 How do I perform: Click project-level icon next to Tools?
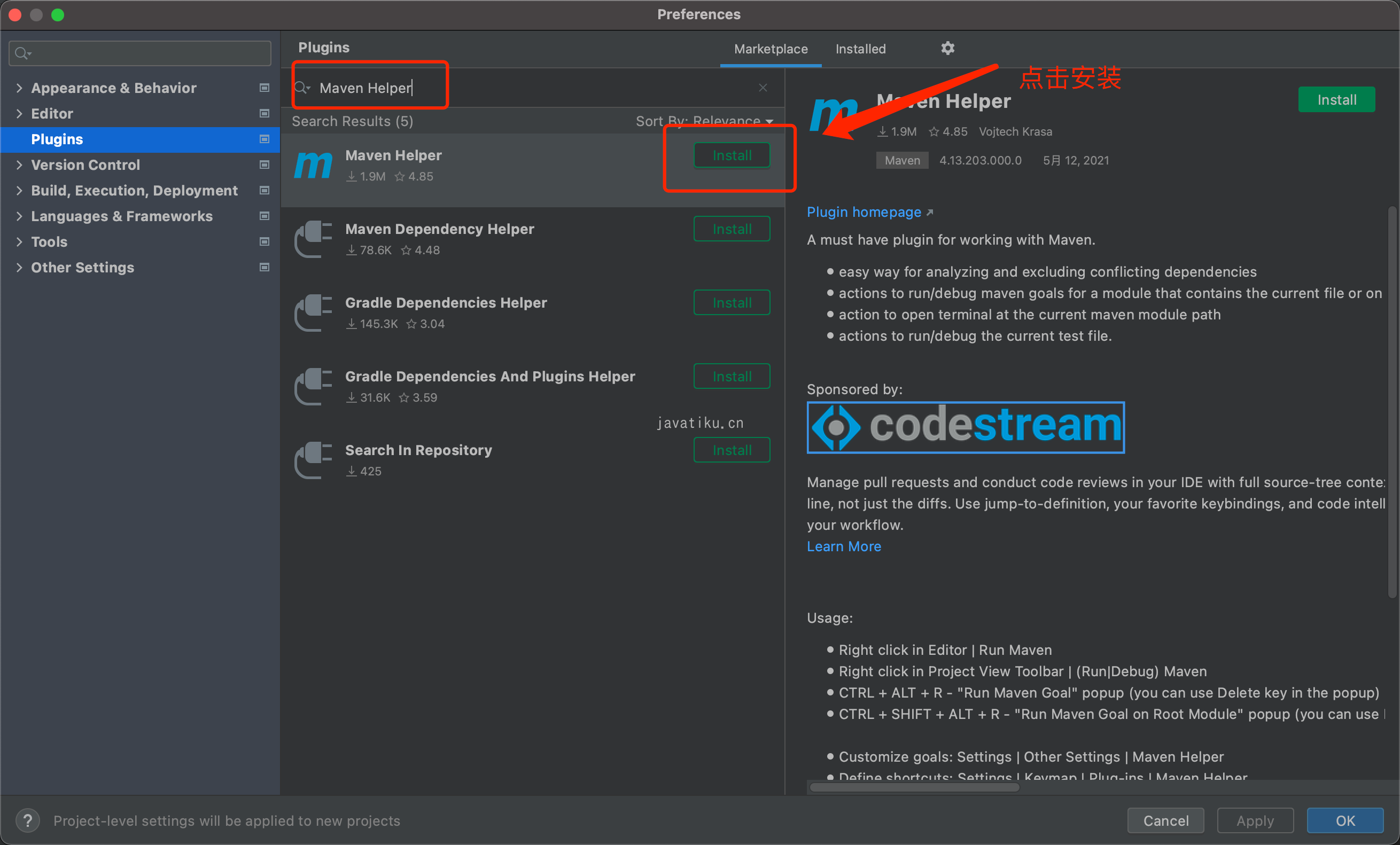pos(264,241)
